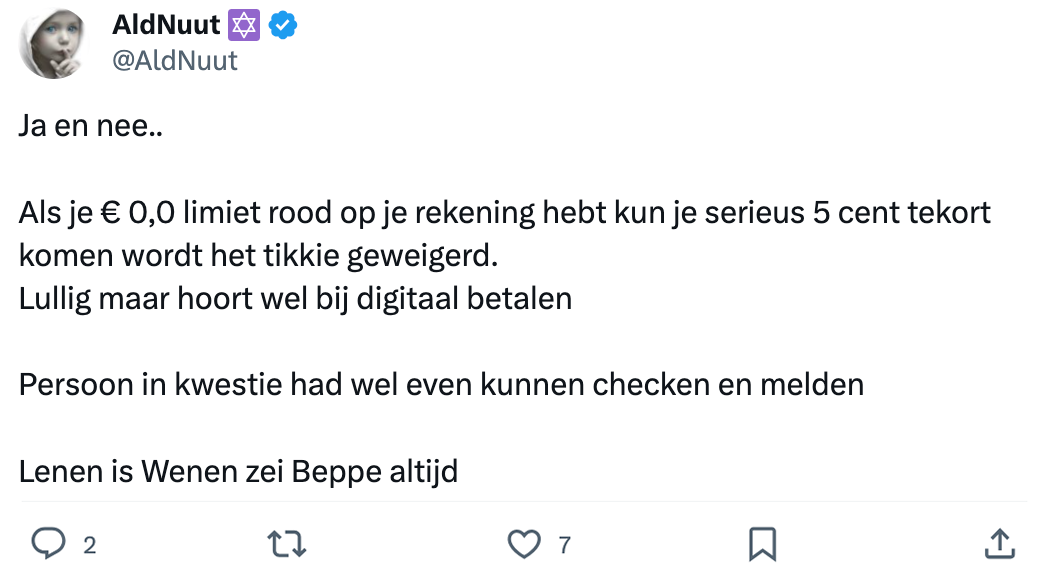This screenshot has height=585, width=1052.
Task: Like the tweet with the heart icon
Action: pos(524,544)
